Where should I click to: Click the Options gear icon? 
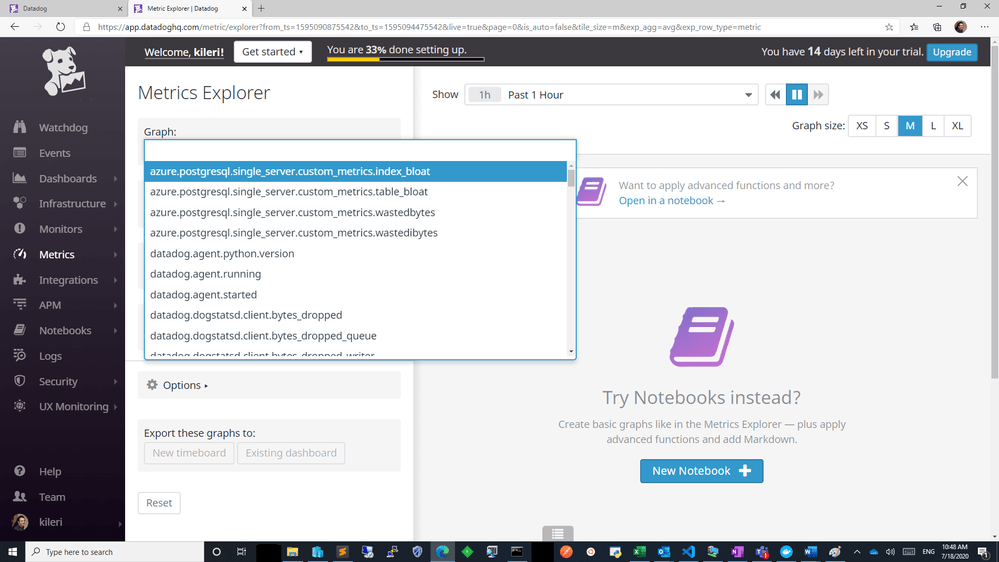pos(152,384)
